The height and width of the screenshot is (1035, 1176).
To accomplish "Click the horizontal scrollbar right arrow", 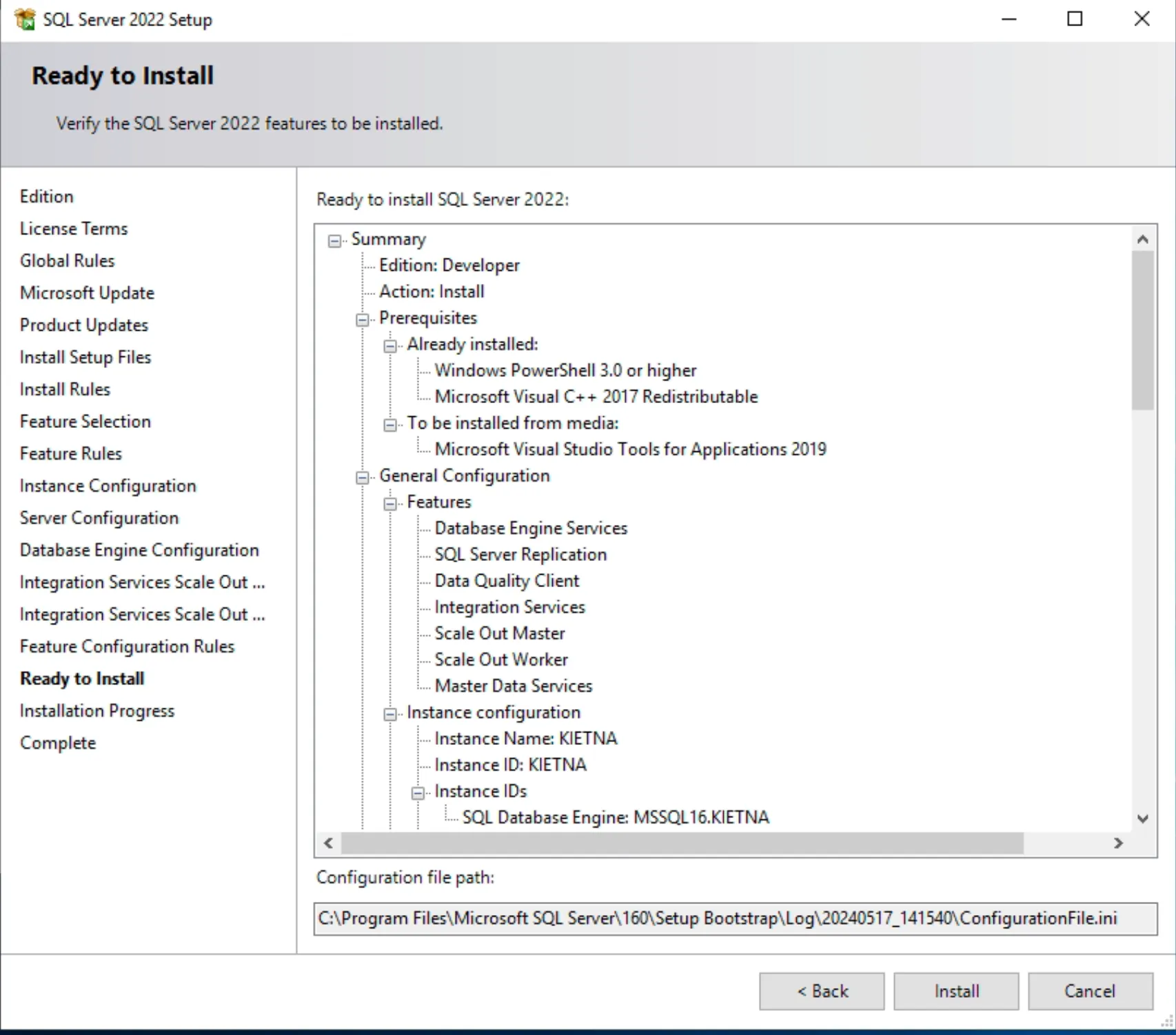I will [x=1118, y=843].
